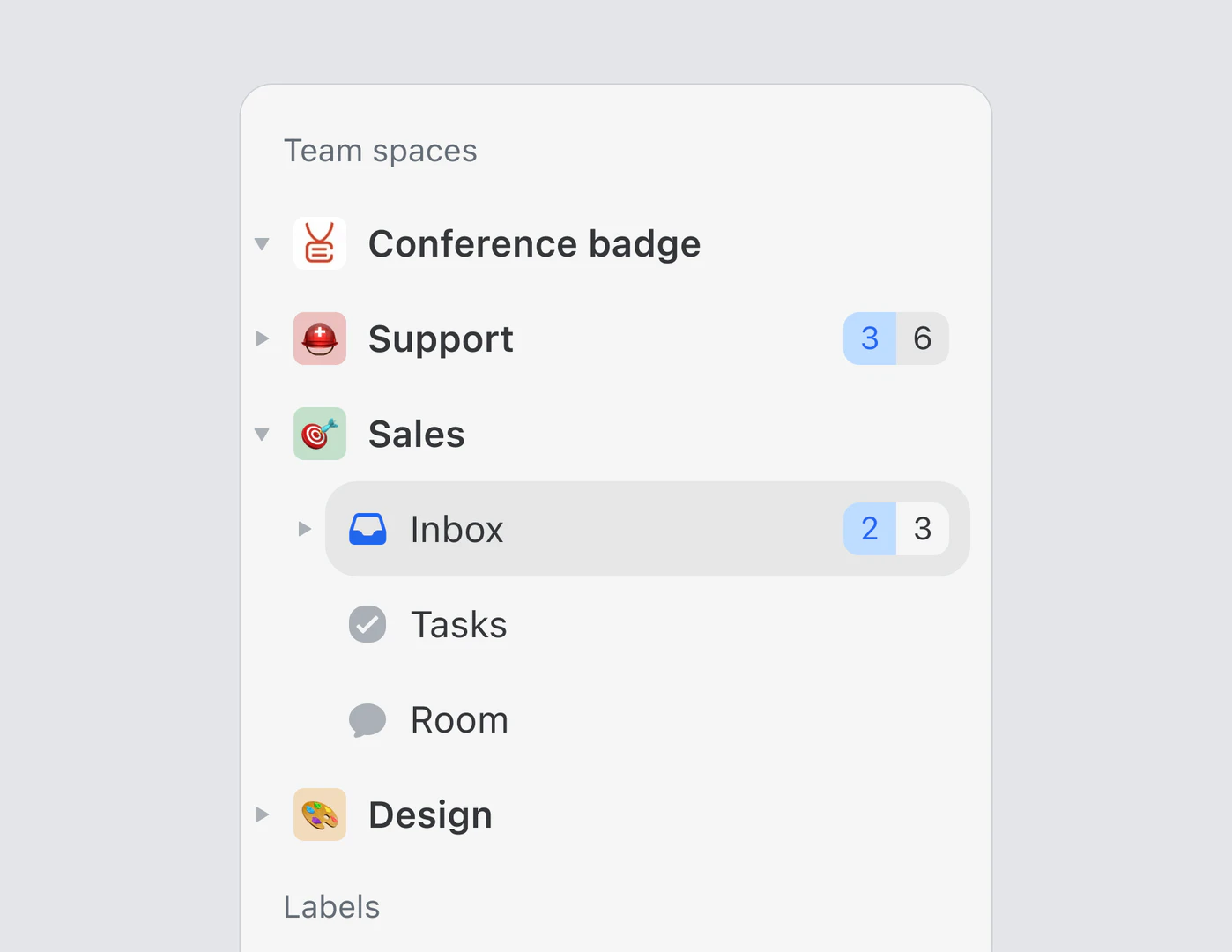Click the blue unread badge on Inbox
The width and height of the screenshot is (1232, 952).
coord(869,529)
